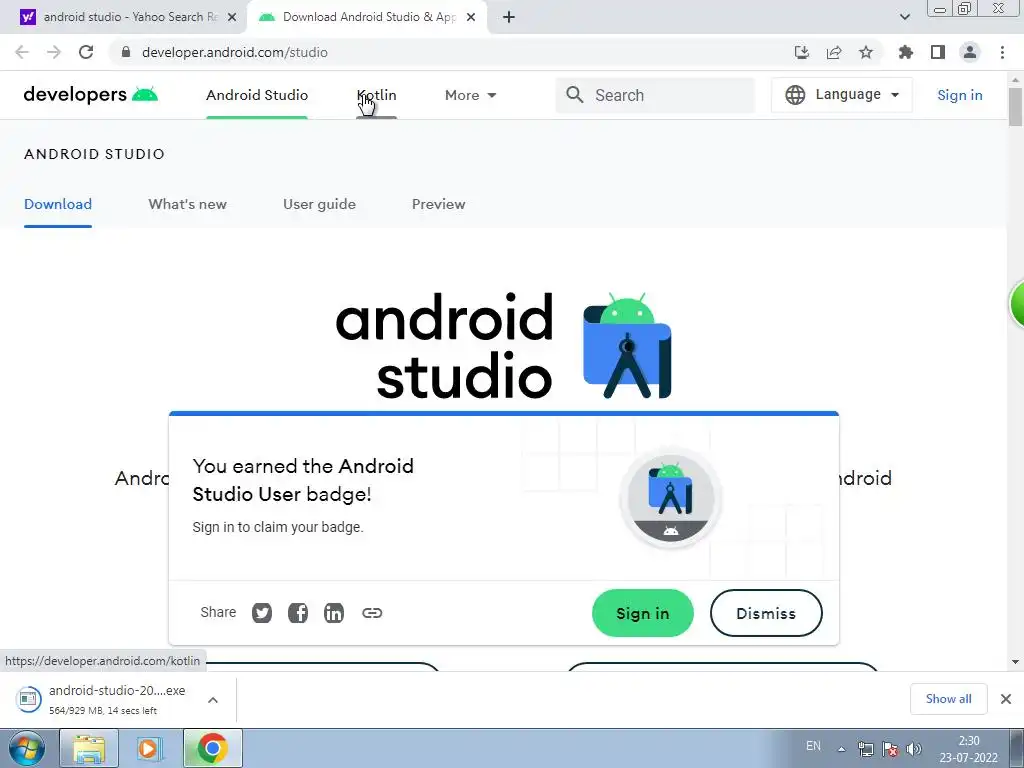1024x768 pixels.
Task: Open the Kotlin nav tab
Action: [376, 95]
